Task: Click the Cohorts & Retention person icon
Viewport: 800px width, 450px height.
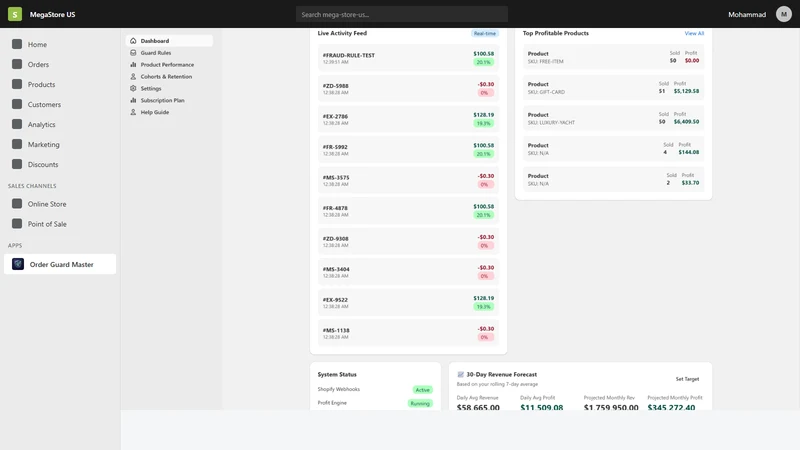Action: [x=133, y=77]
